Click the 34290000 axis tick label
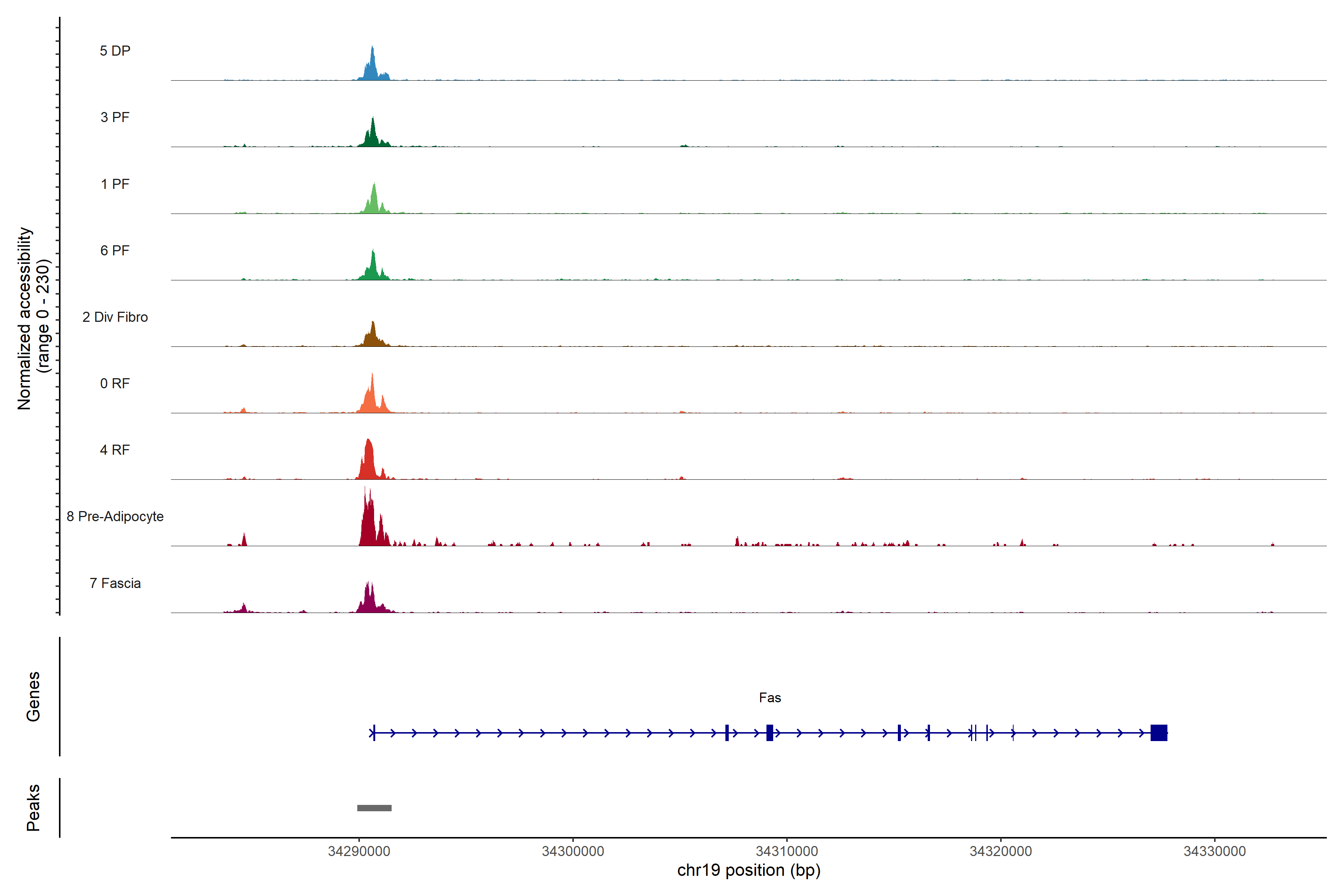 pyautogui.click(x=359, y=851)
